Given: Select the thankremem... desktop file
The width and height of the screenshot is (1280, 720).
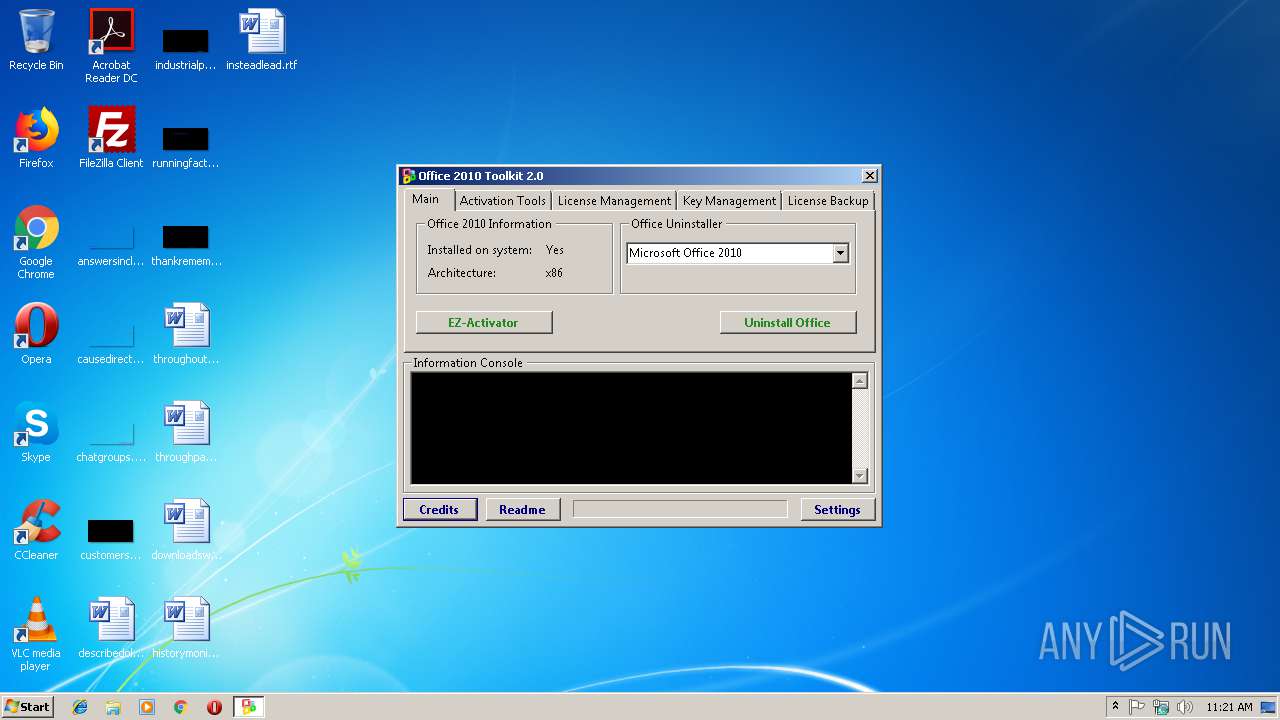Looking at the screenshot, I should tap(186, 242).
